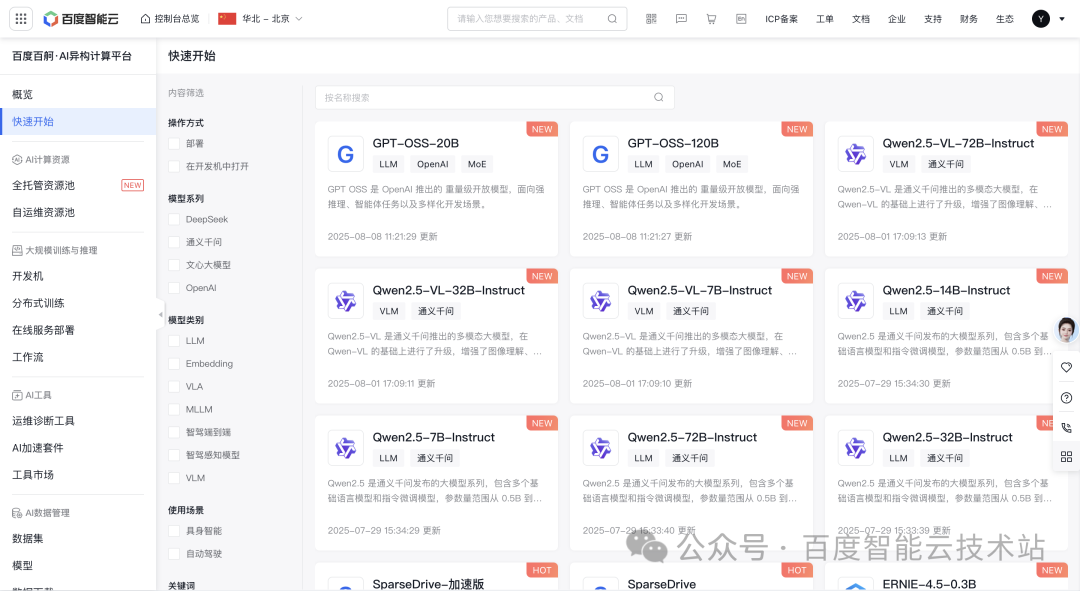Enable the 通义千问 filter checkbox
1080x591 pixels.
click(x=174, y=242)
